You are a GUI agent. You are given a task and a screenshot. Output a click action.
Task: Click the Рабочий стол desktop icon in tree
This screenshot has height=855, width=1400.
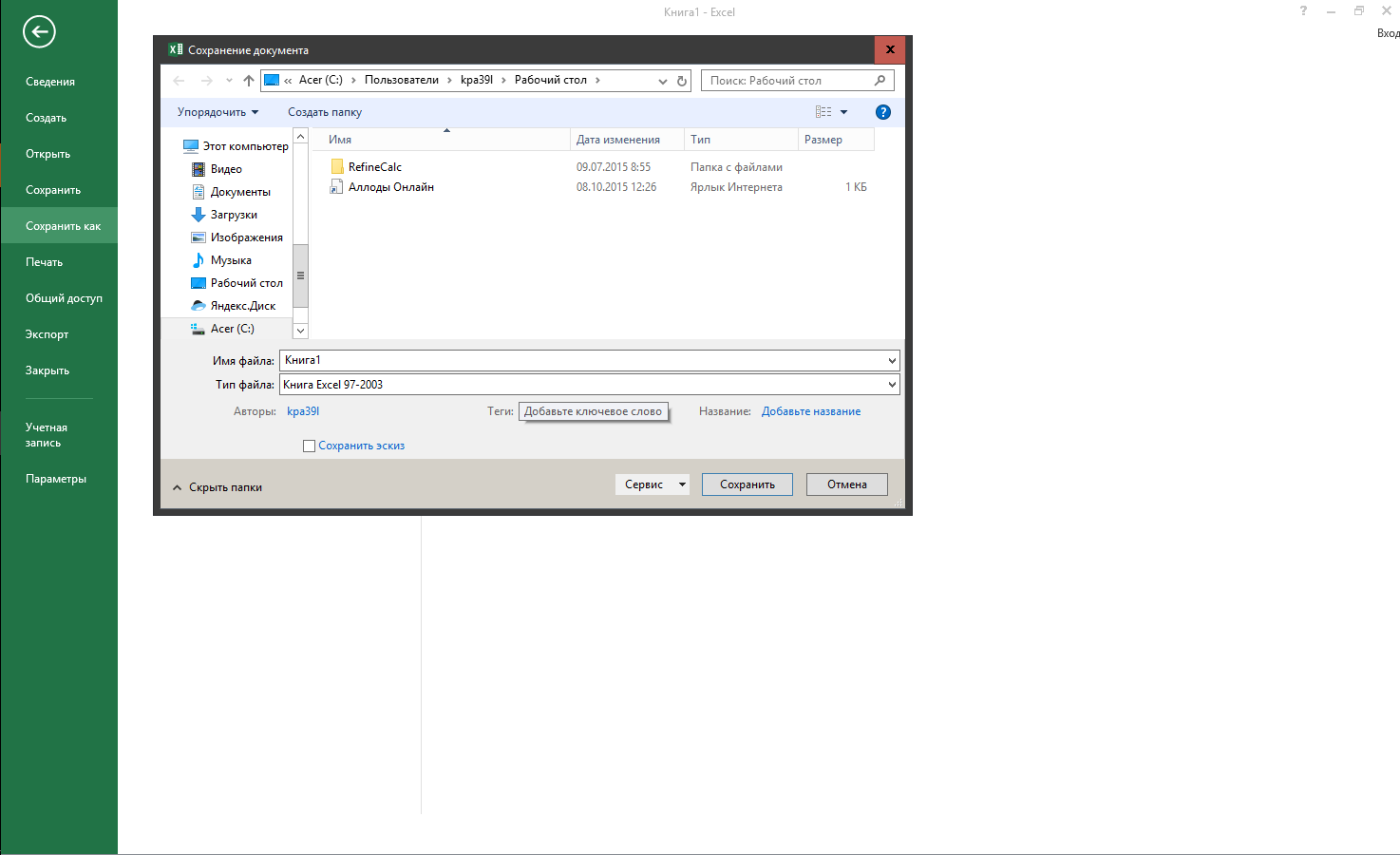199,283
